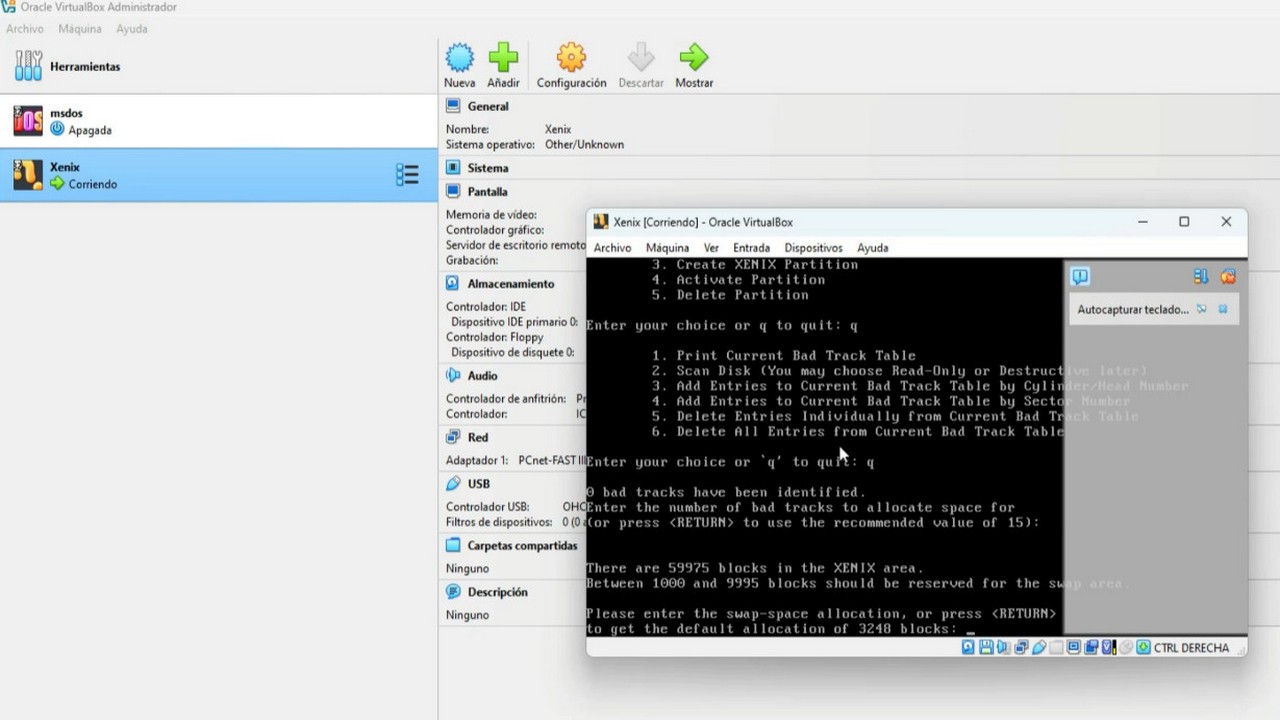Open Máquina menu in the Xenix window

(x=667, y=248)
